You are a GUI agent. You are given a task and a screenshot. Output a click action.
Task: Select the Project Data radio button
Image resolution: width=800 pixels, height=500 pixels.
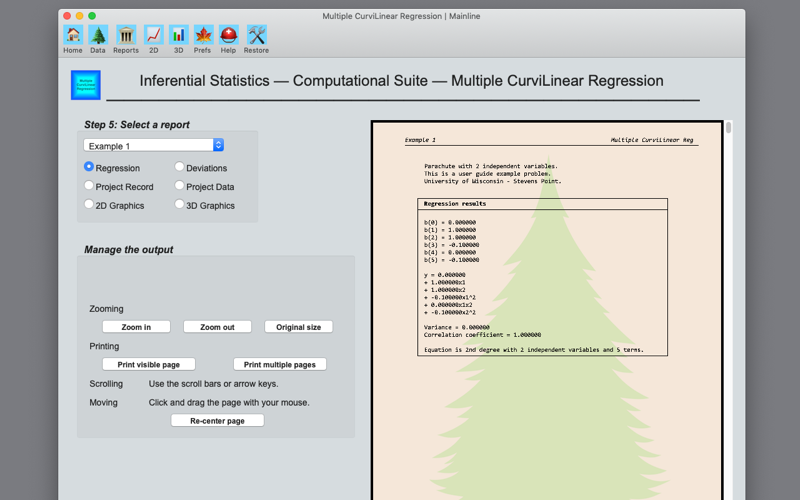click(179, 185)
